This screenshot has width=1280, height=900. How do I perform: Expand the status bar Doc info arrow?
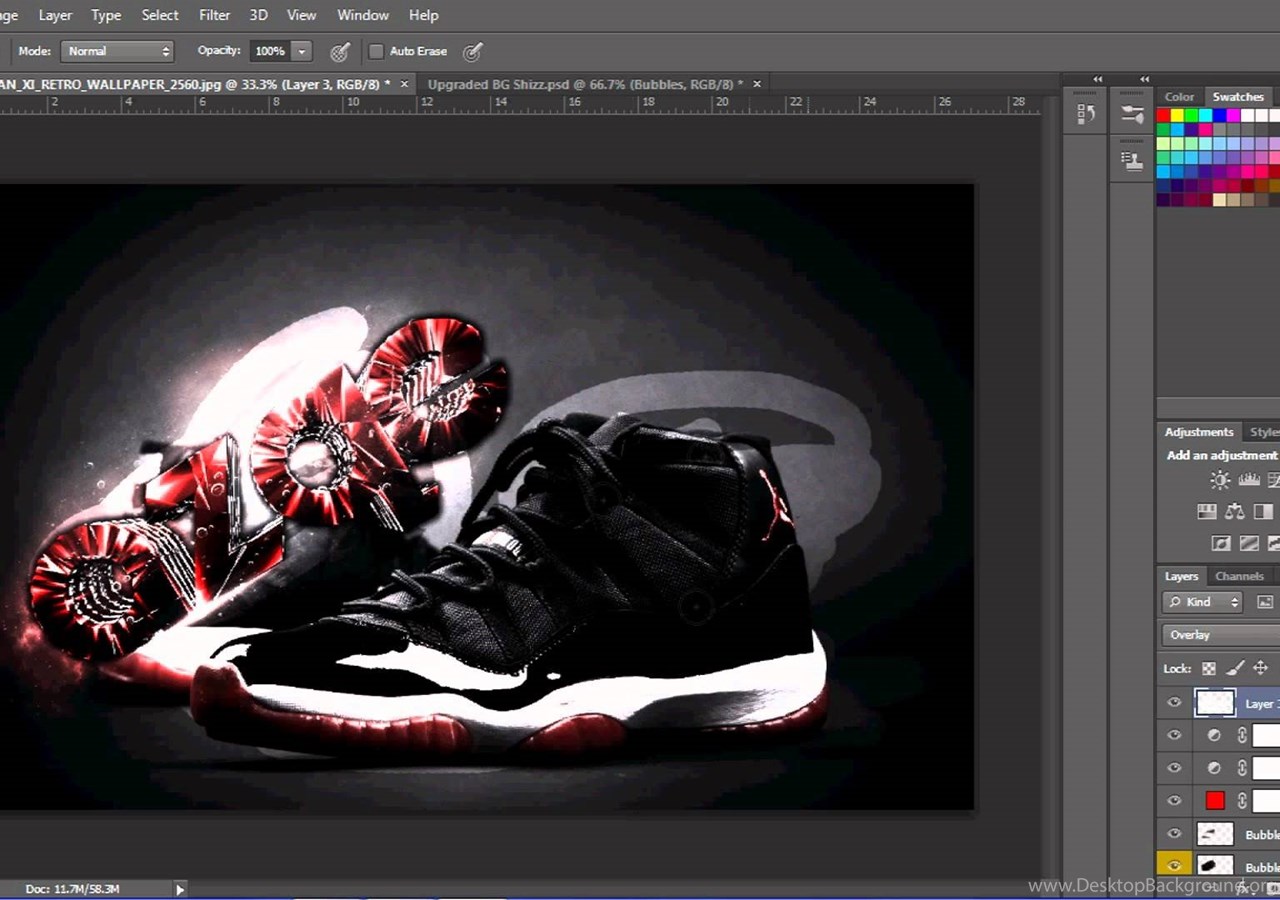coord(180,888)
